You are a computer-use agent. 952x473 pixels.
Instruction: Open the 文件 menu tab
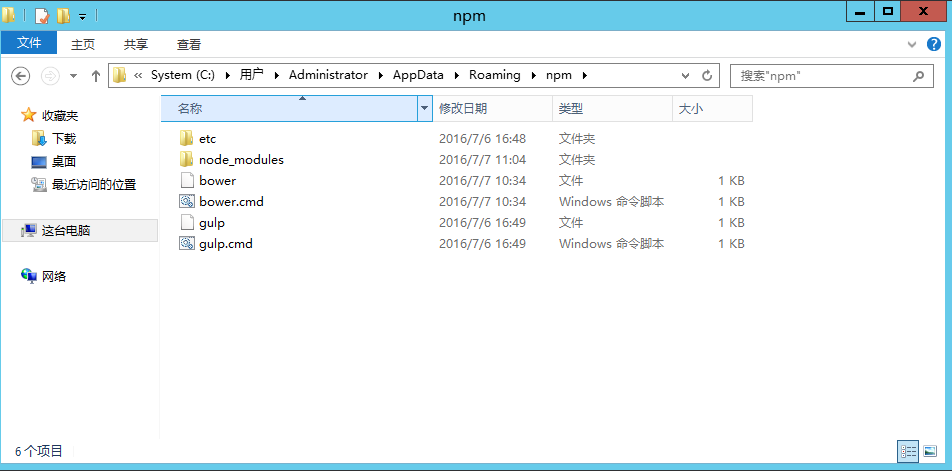click(29, 43)
